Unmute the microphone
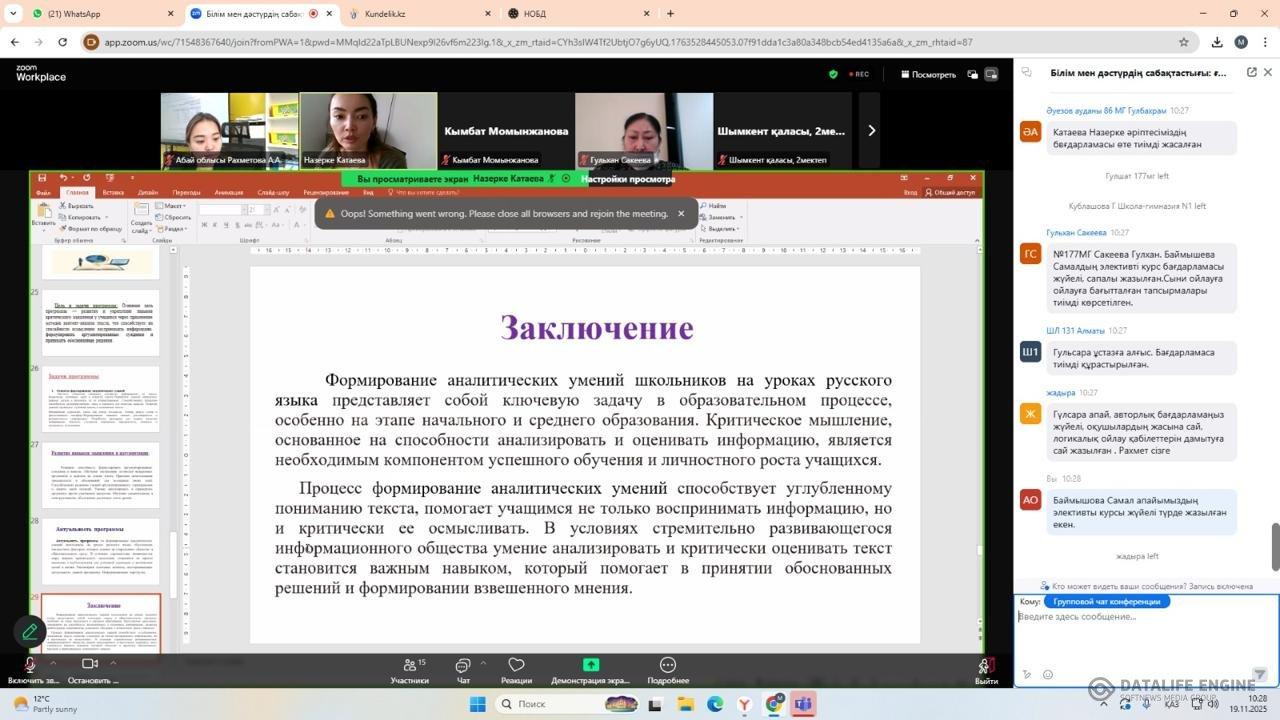Viewport: 1280px width, 720px height. coord(30,665)
